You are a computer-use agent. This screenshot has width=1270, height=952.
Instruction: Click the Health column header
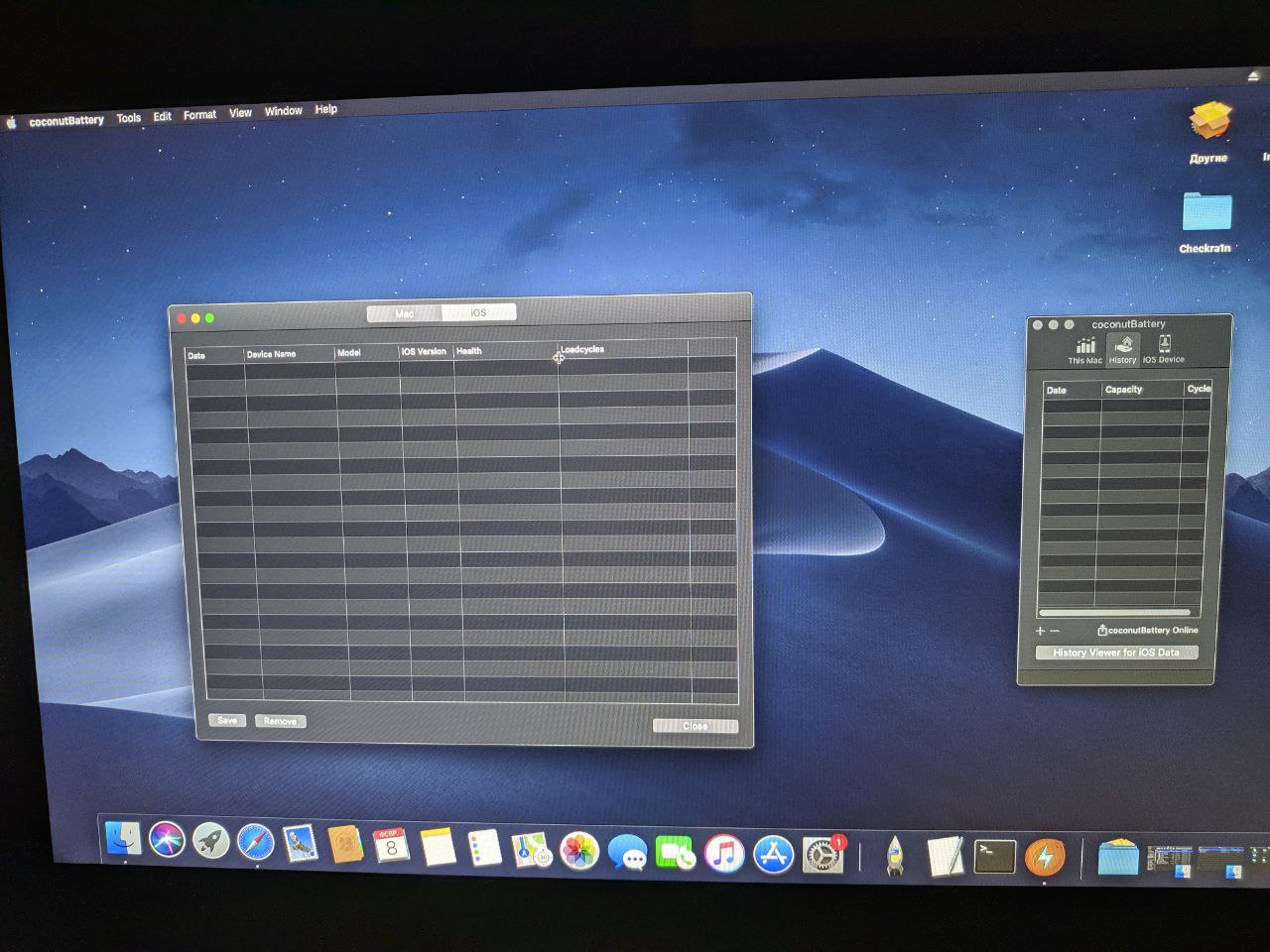pyautogui.click(x=505, y=351)
